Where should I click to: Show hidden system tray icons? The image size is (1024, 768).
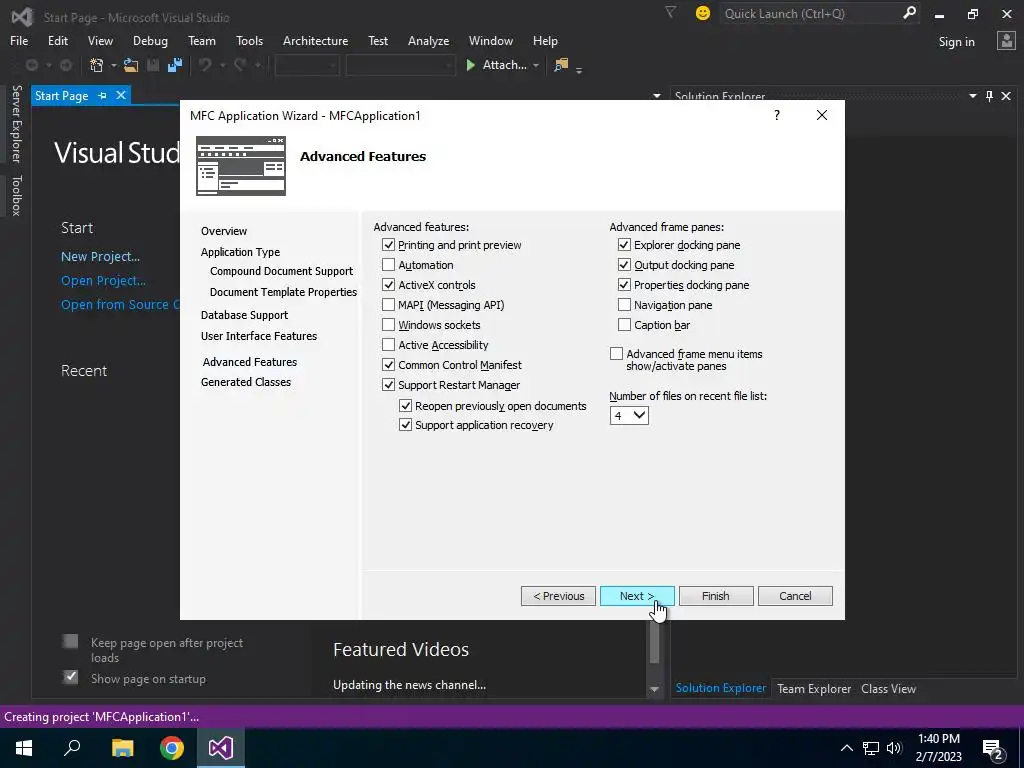846,748
